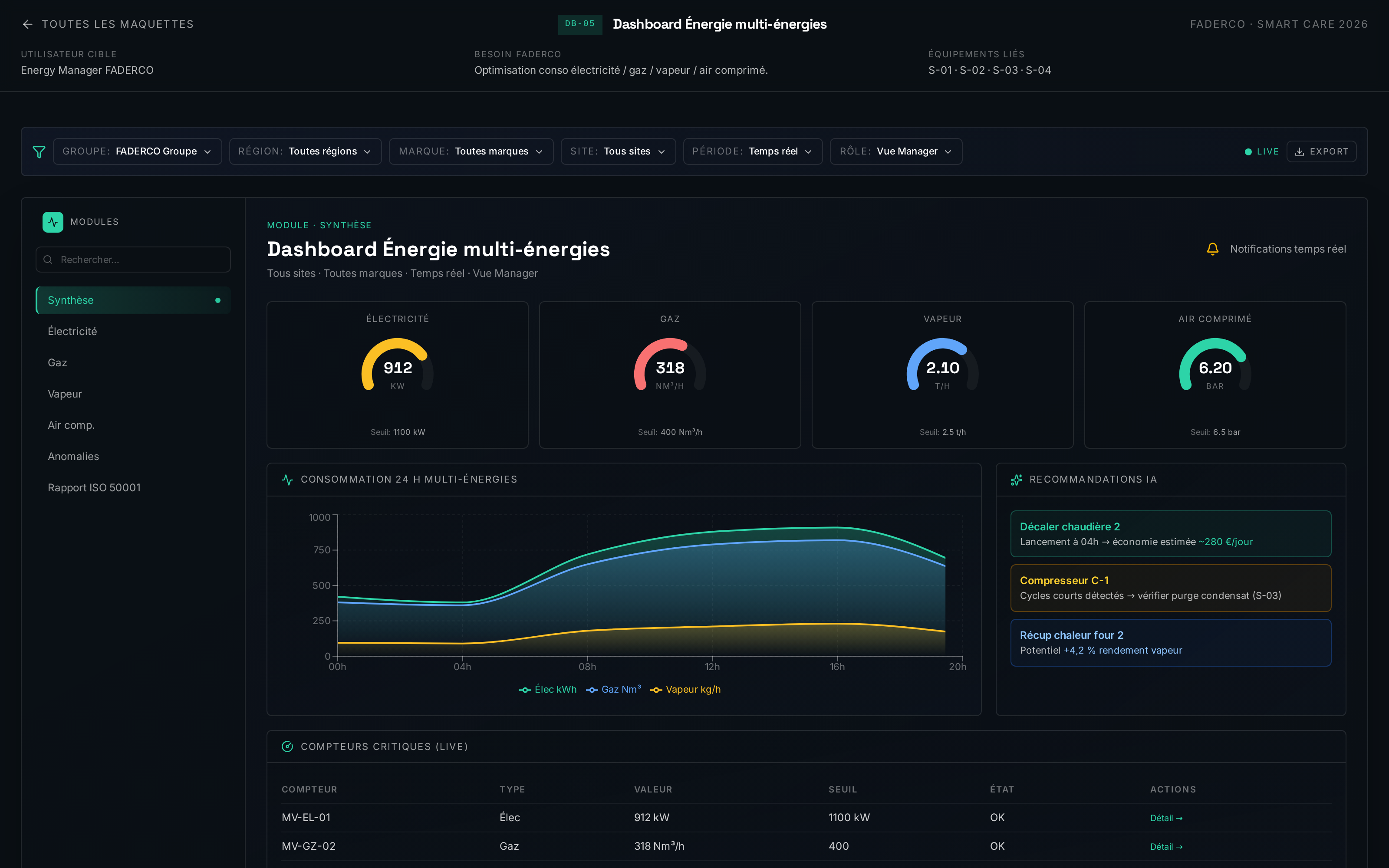This screenshot has width=1389, height=868.
Task: Open the Anomalies module
Action: coord(133,457)
